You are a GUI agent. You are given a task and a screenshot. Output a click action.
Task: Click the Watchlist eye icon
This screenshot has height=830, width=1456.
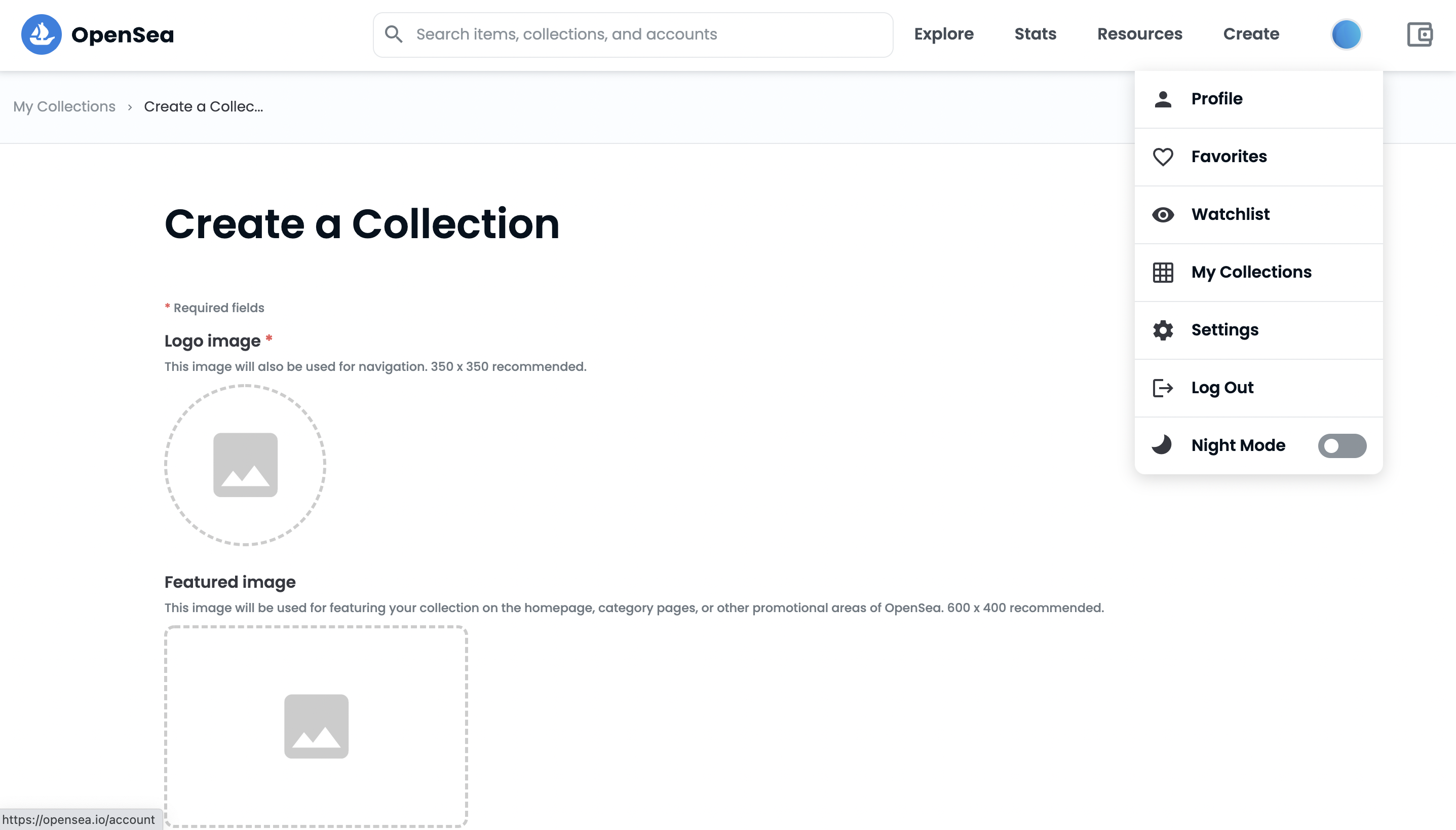pos(1163,214)
